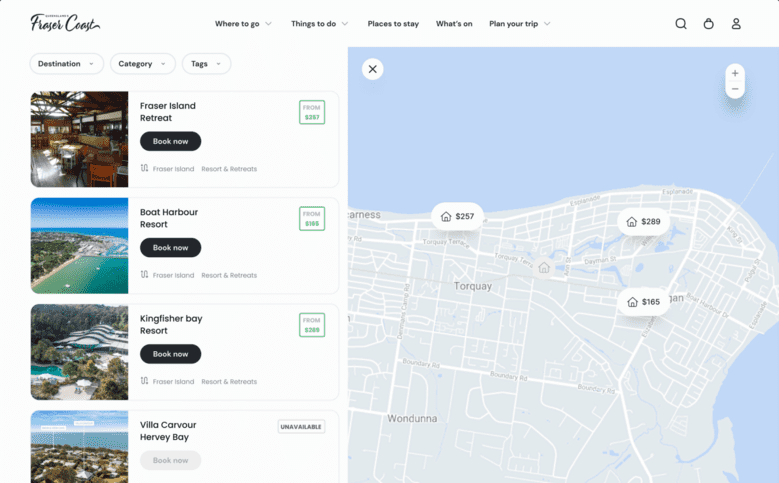Click the Wondunna label on map
Viewport: 779px width, 483px height.
(412, 418)
